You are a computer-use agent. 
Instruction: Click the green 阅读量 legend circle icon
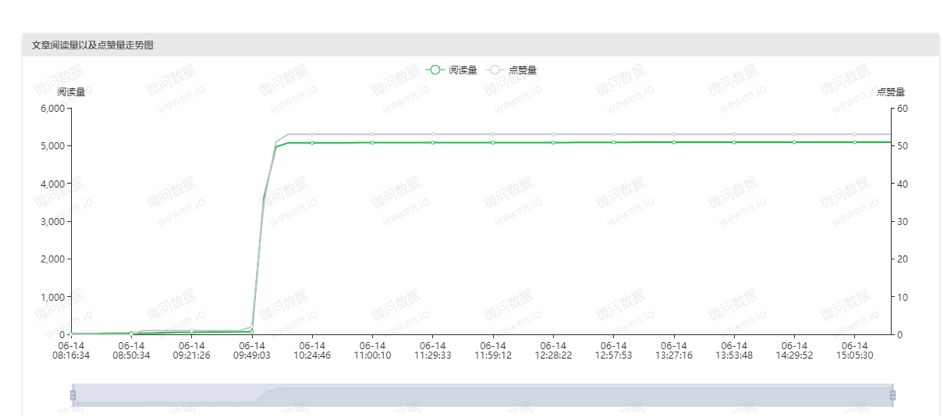pos(435,70)
